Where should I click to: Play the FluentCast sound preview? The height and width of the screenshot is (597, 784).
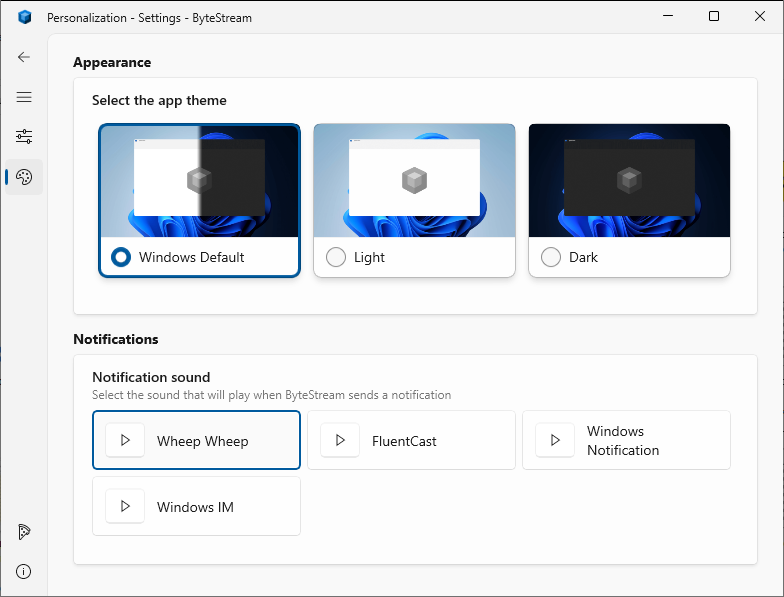click(x=340, y=440)
